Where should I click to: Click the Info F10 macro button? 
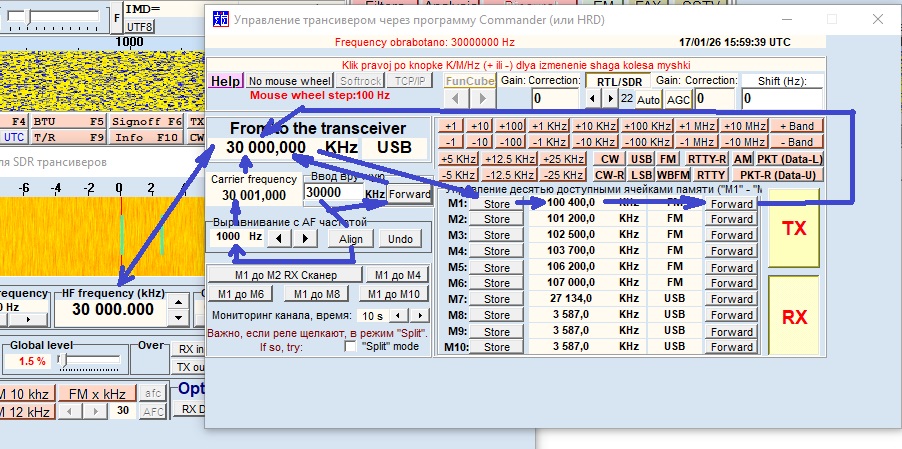click(147, 138)
